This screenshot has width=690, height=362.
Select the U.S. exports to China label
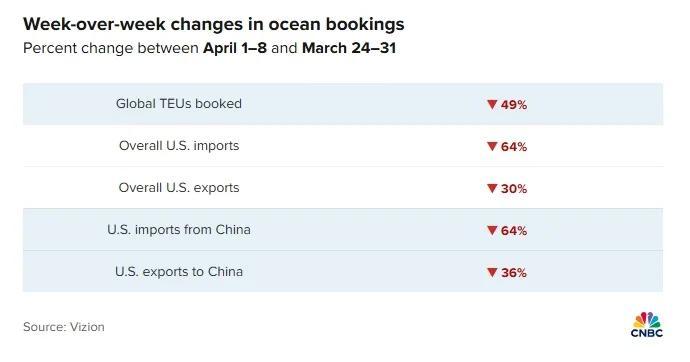(179, 271)
